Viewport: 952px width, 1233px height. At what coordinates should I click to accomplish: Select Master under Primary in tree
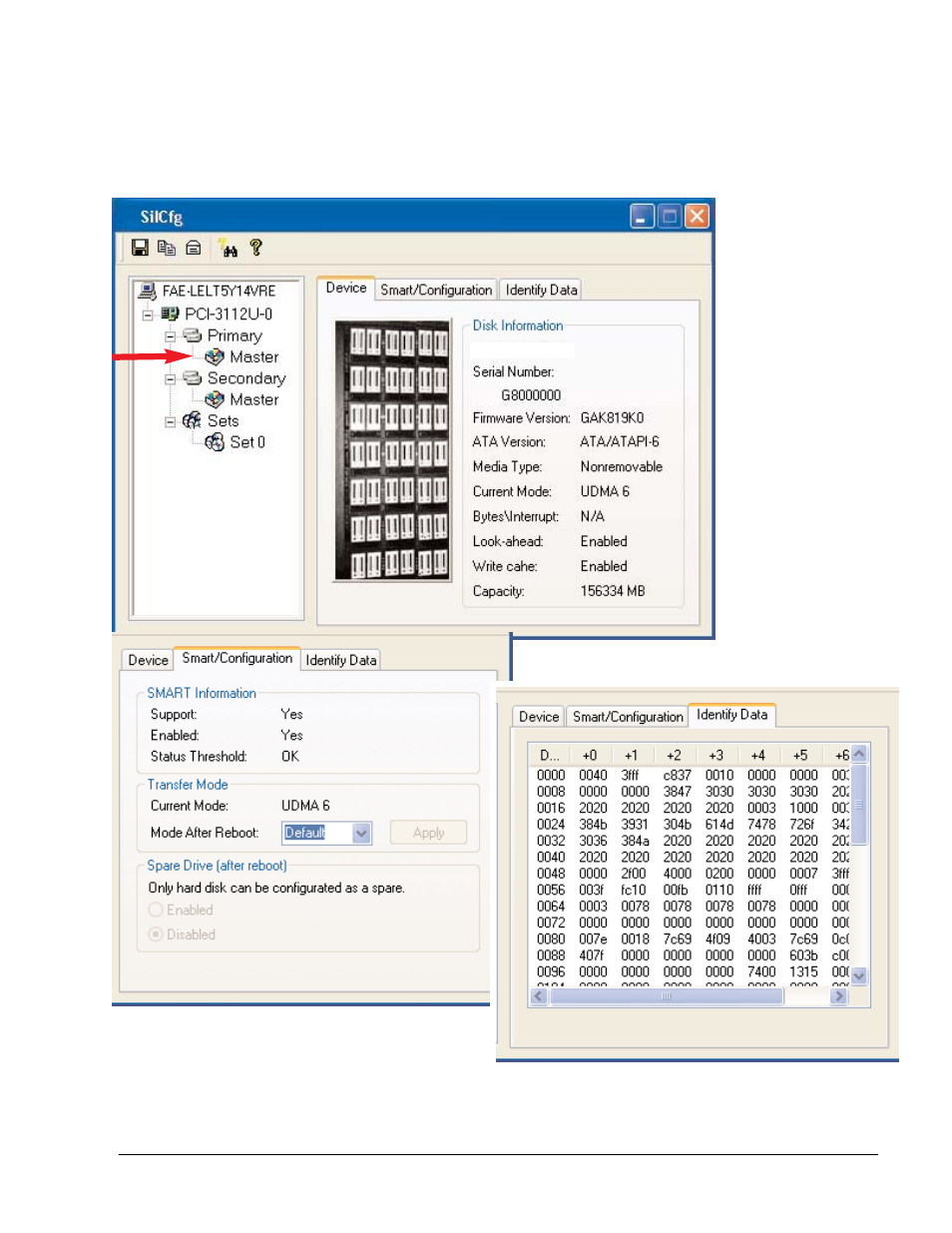253,356
